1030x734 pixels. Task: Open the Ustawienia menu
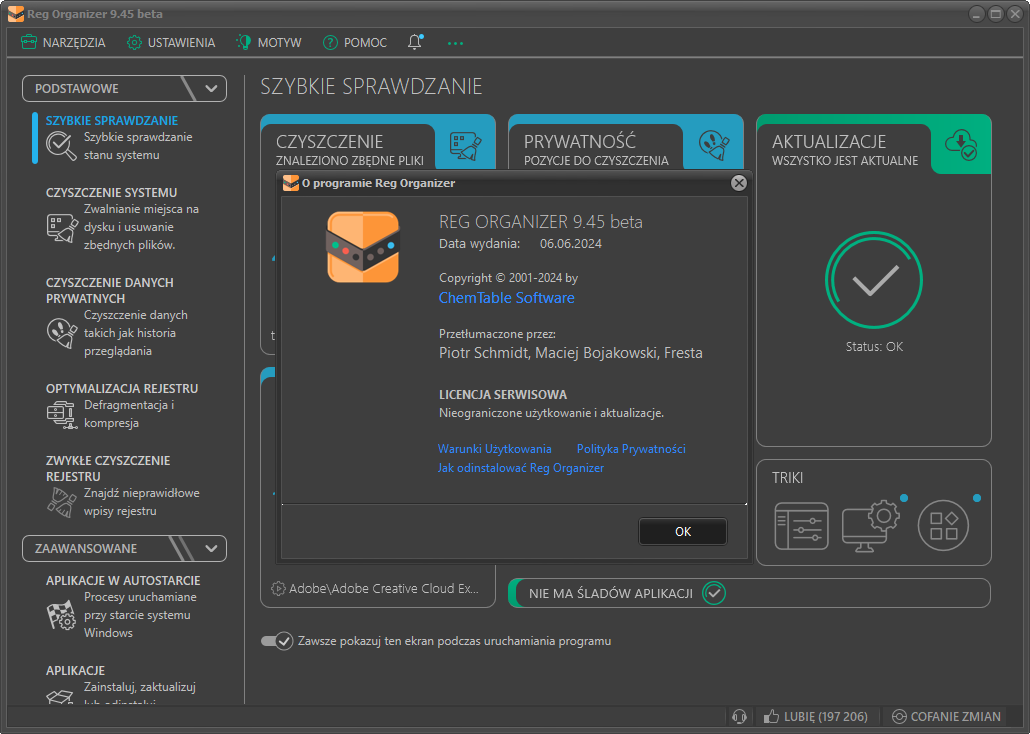point(171,43)
